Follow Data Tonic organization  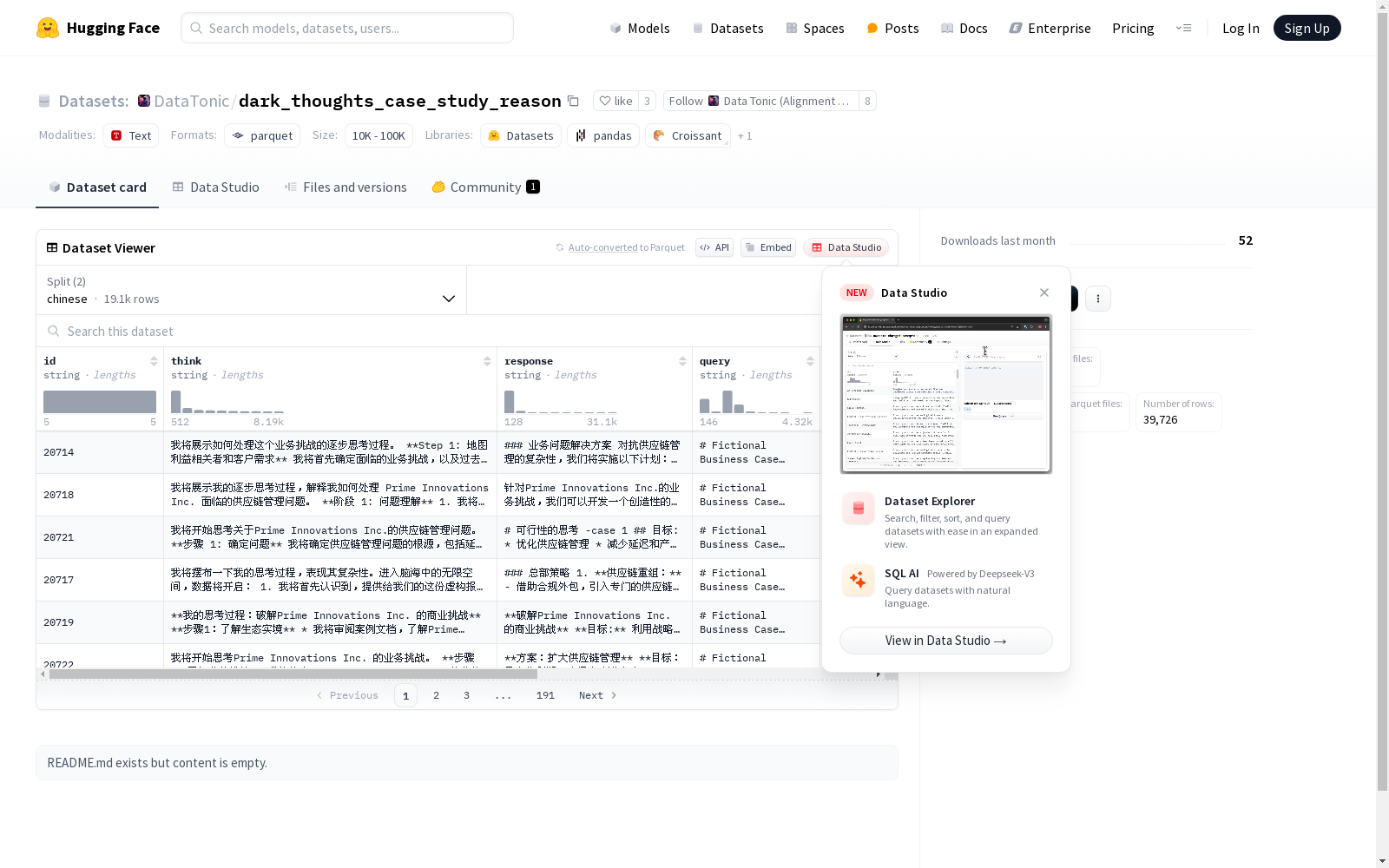760,101
